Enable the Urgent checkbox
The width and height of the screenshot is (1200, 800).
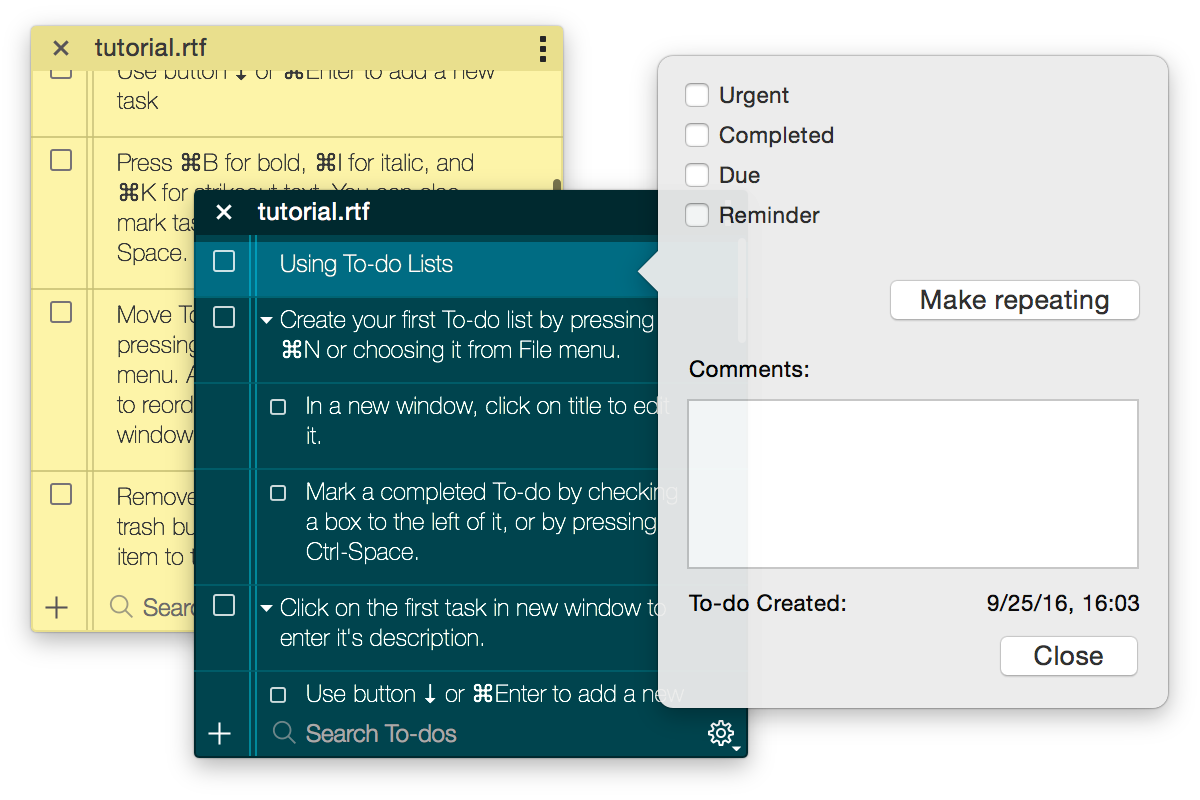[697, 96]
